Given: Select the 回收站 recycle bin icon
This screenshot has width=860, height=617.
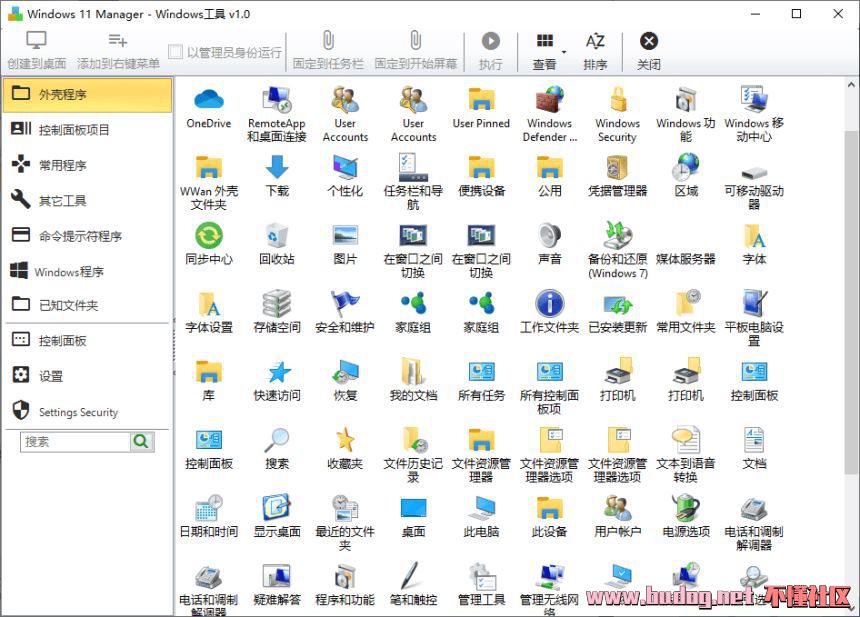Looking at the screenshot, I should click(x=276, y=235).
